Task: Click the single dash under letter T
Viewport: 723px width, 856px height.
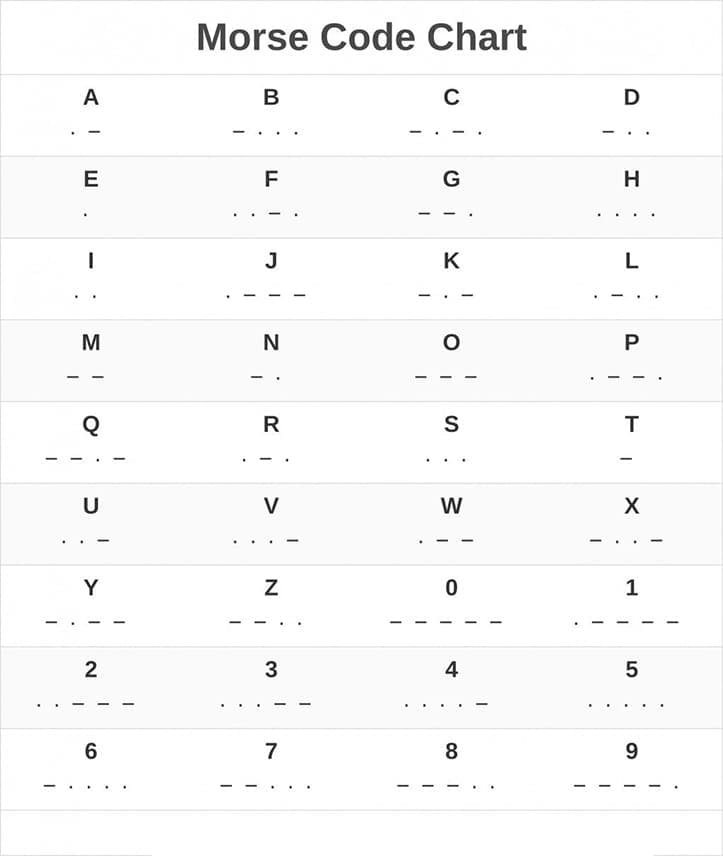Action: point(626,459)
